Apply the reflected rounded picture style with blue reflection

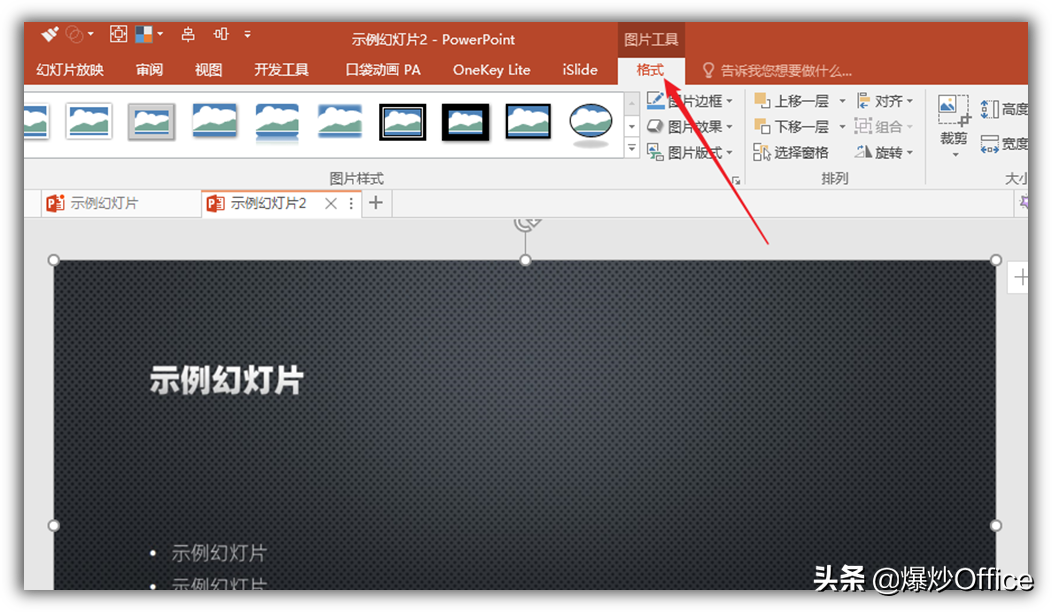[x=277, y=123]
